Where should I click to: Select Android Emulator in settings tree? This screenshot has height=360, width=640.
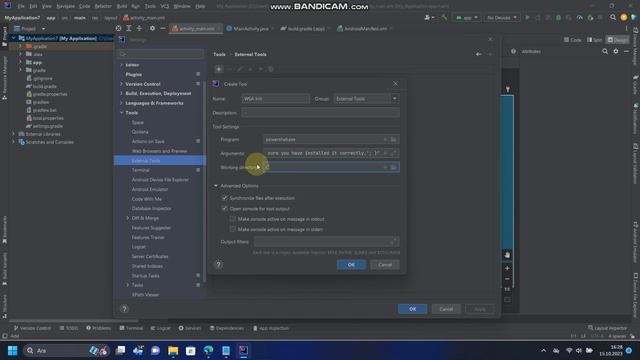click(150, 189)
